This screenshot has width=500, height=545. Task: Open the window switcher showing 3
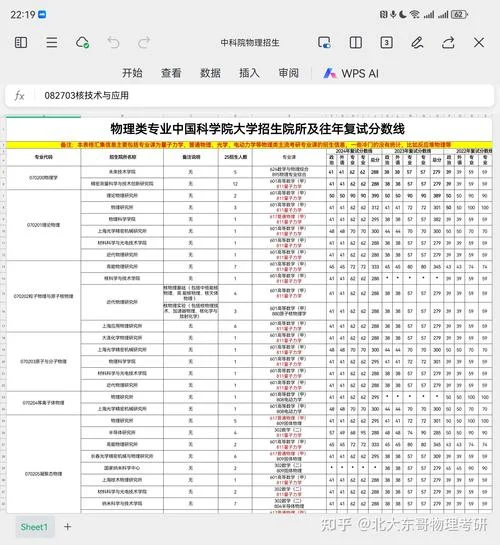coord(386,43)
